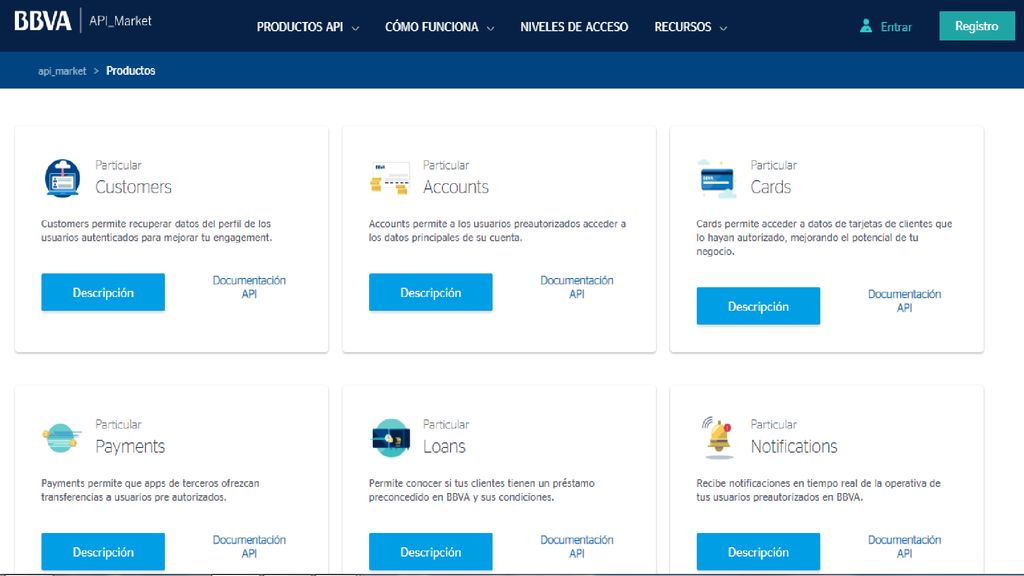The height and width of the screenshot is (576, 1024).
Task: Open Descripción for Customers
Action: 103,292
